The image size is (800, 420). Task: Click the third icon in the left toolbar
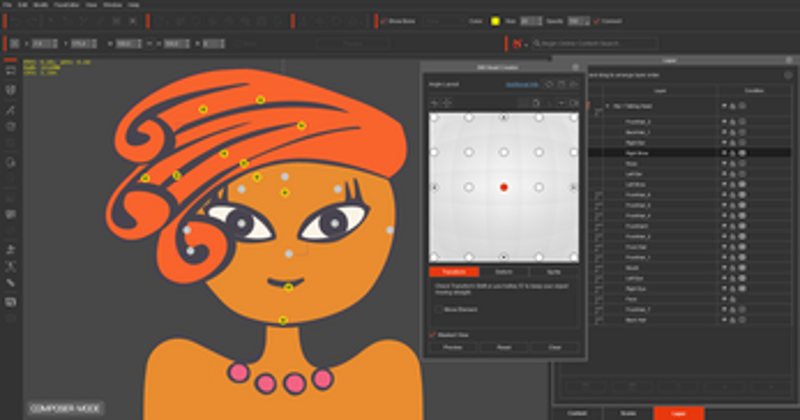pos(11,110)
